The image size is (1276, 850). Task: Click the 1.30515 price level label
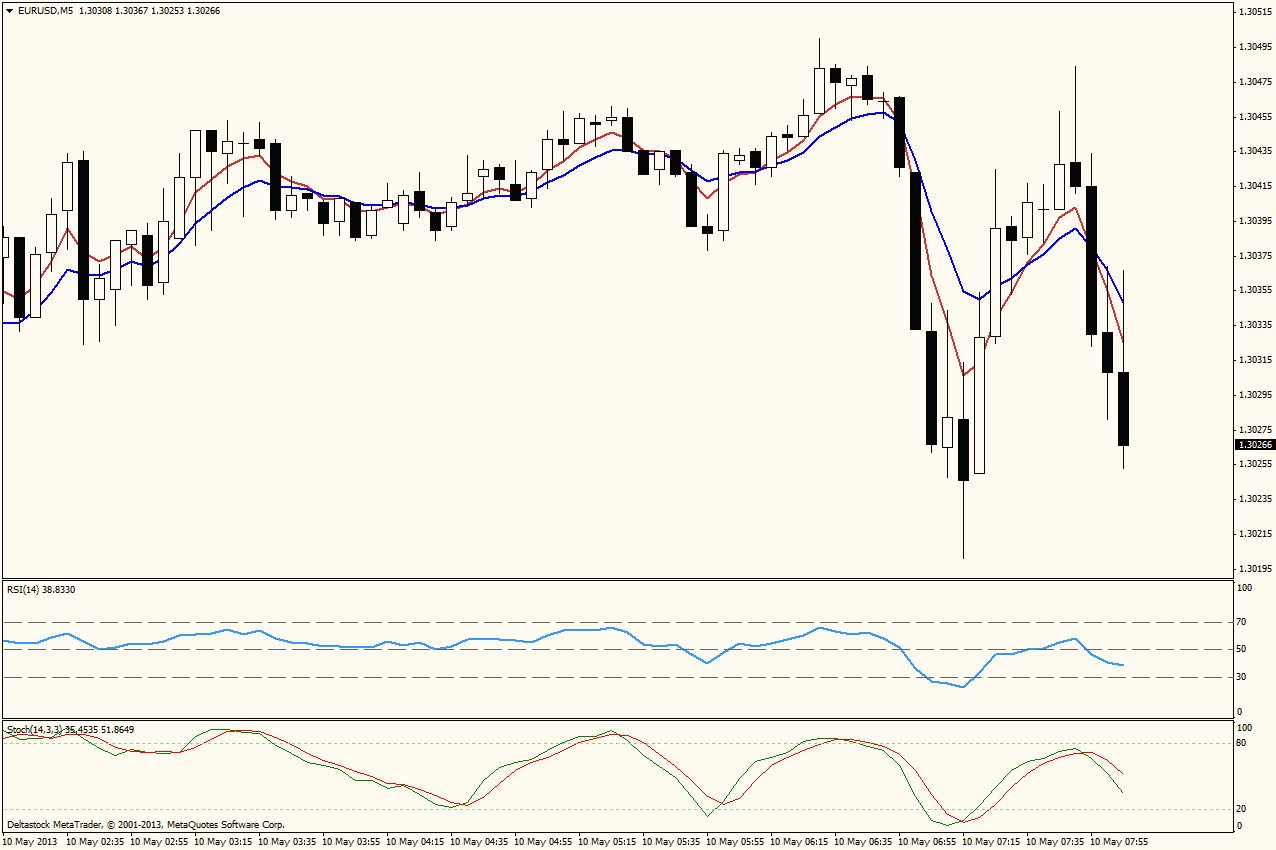coord(1256,11)
